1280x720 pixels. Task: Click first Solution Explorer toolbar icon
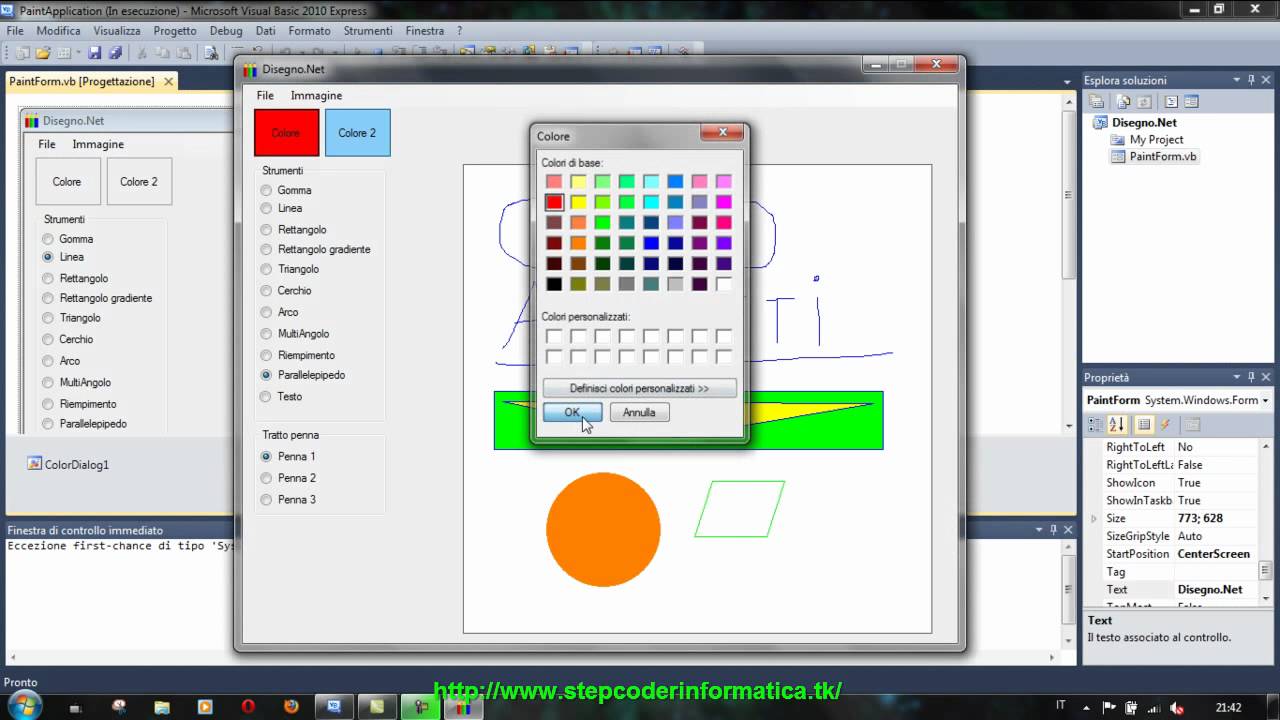pyautogui.click(x=1097, y=101)
